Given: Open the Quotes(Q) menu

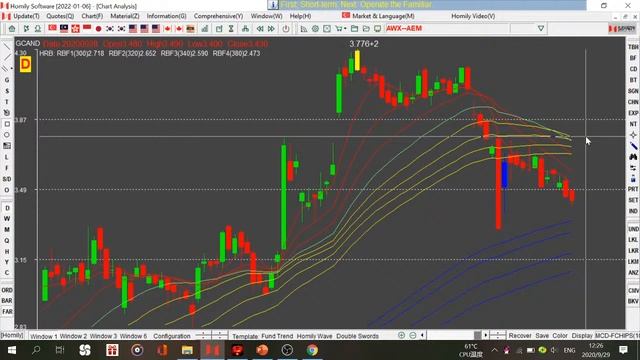Looking at the screenshot, I should (x=60, y=16).
